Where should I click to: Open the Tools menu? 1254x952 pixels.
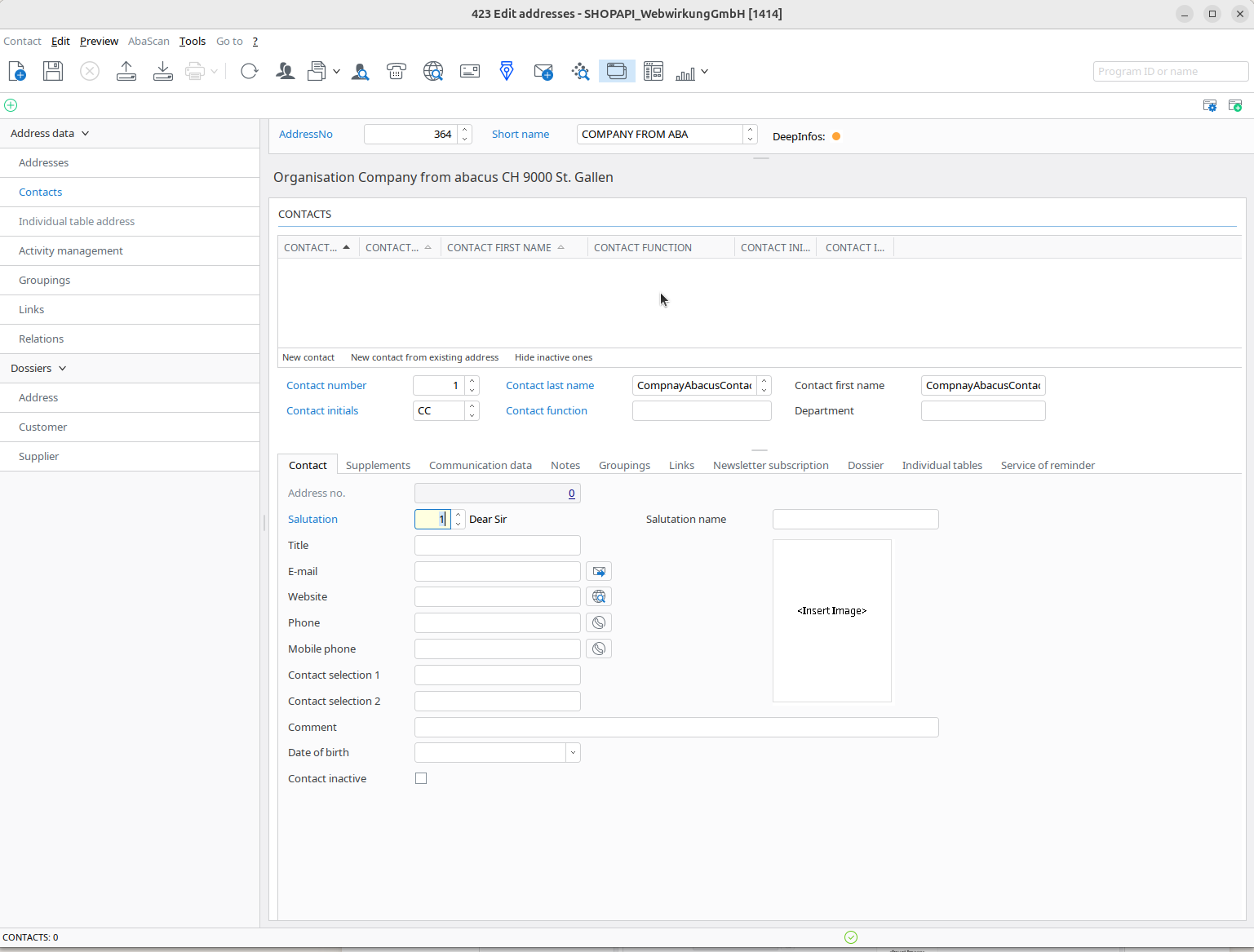coord(193,42)
